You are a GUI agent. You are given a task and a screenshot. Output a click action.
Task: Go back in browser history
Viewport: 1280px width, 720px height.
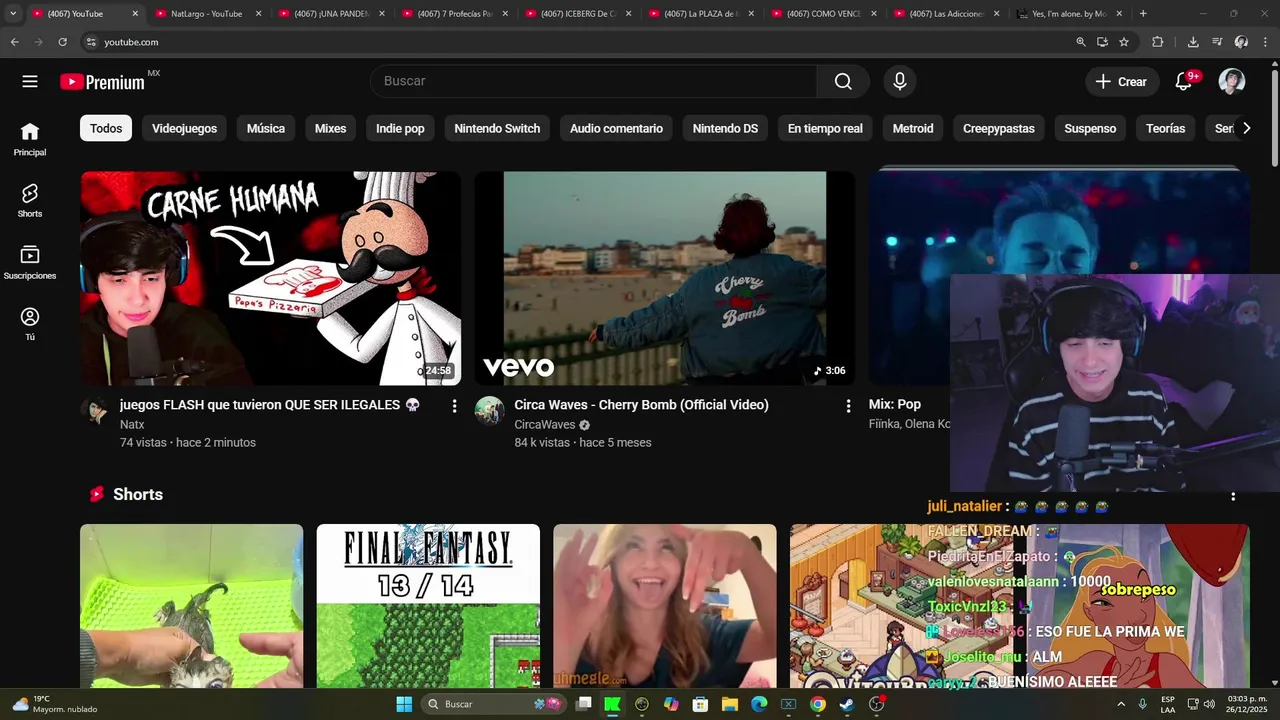point(14,42)
